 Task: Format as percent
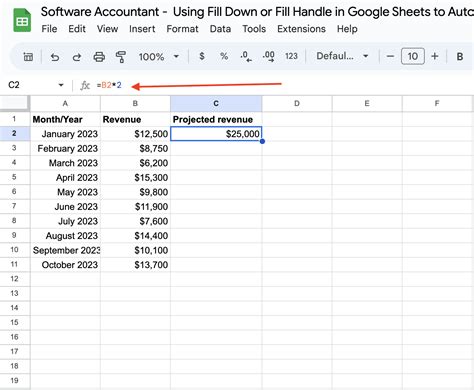point(224,56)
